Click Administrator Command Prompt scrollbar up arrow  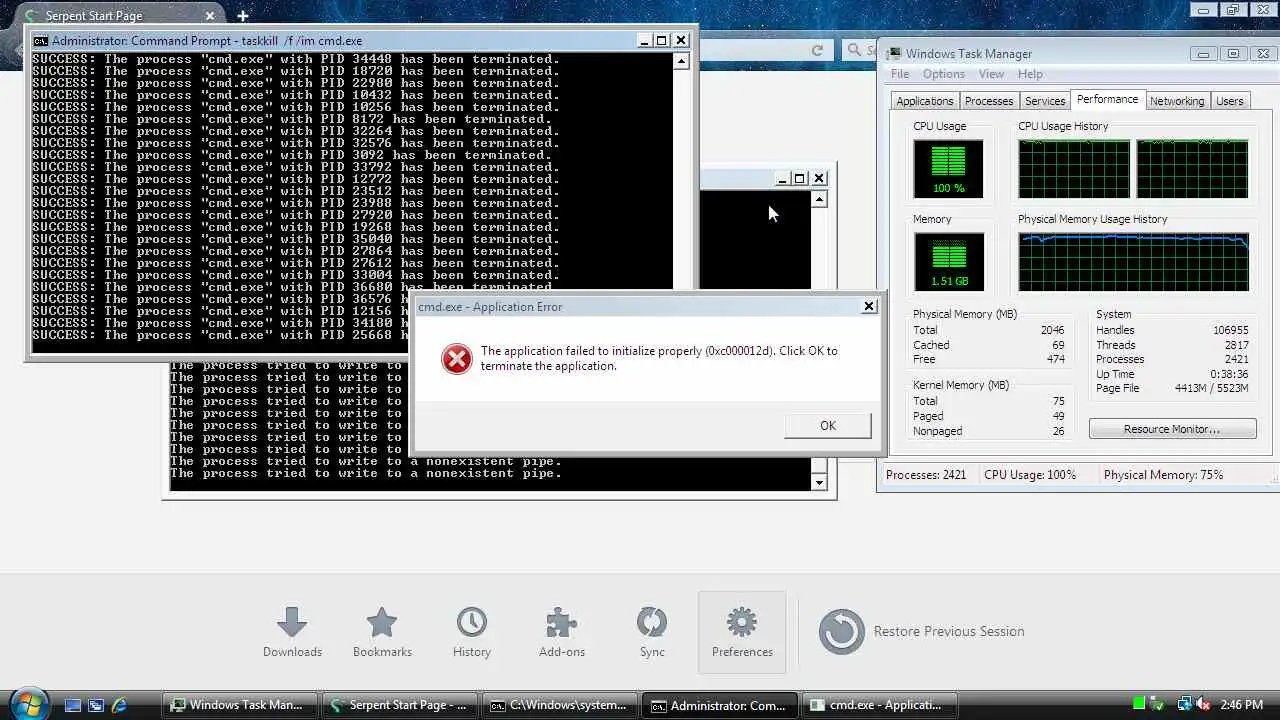click(x=681, y=61)
